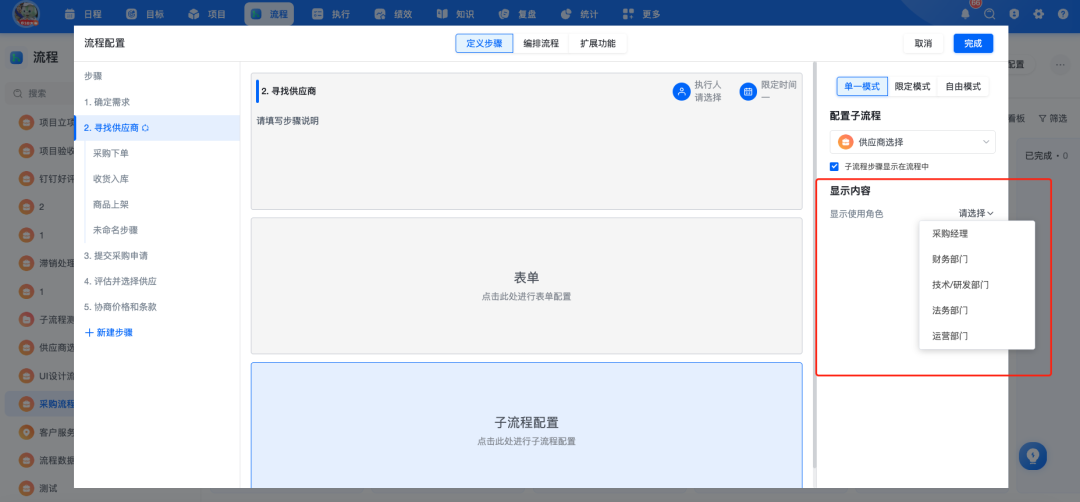Screen dimensions: 1080x502
Task: Switch to the 定义步骤 tab
Action: pyautogui.click(x=484, y=43)
